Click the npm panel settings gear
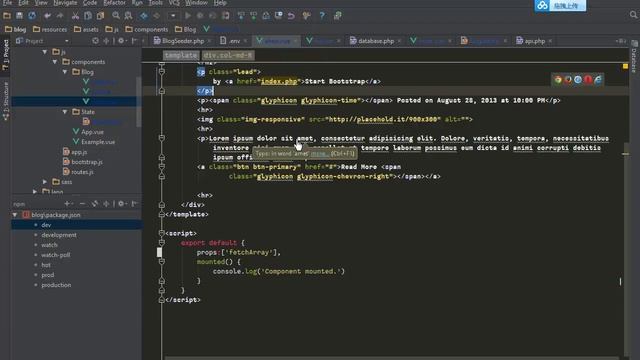Viewport: 640px width, 360px height. pyautogui.click(x=121, y=204)
